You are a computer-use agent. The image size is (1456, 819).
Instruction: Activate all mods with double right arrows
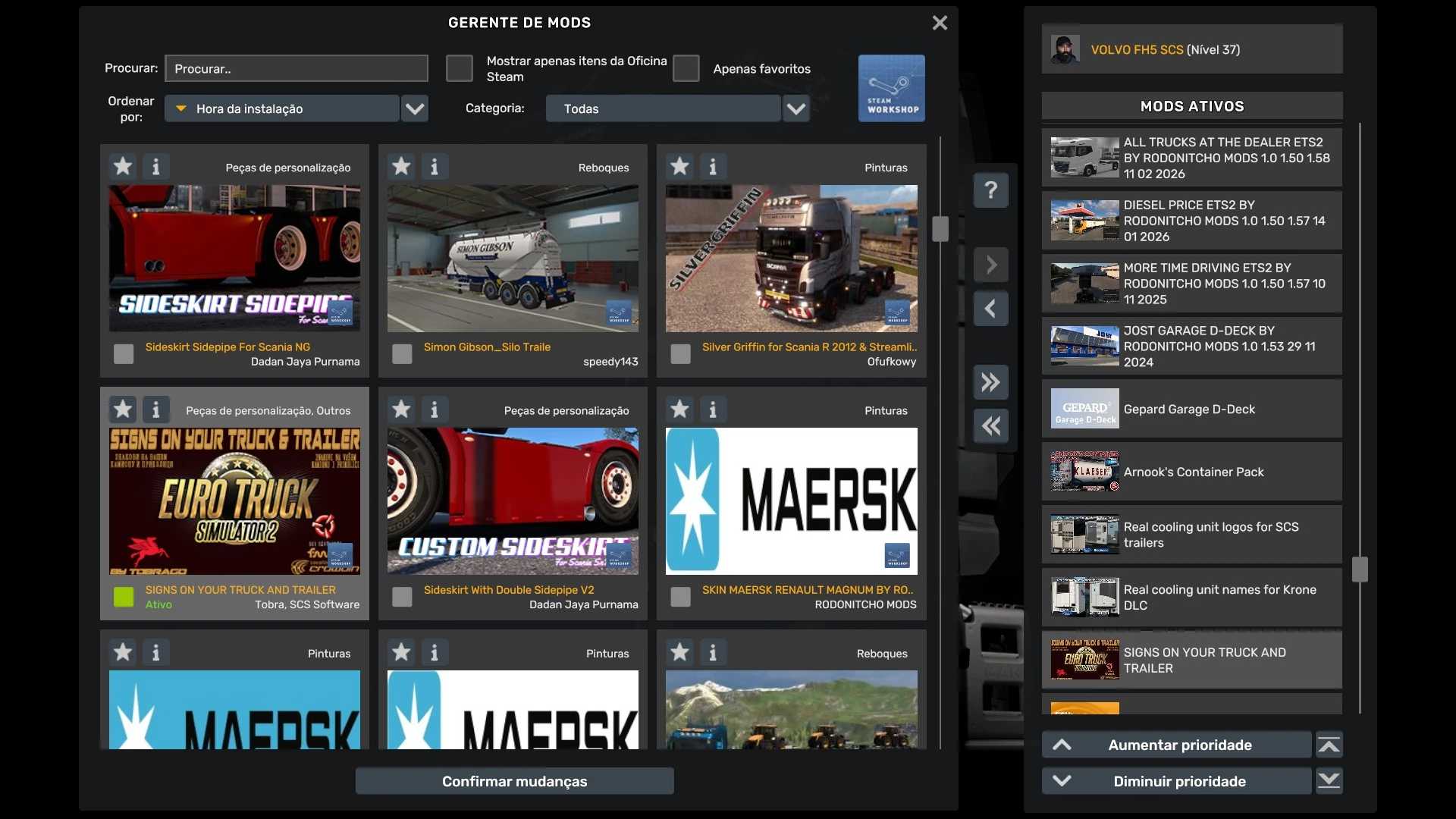(x=990, y=382)
